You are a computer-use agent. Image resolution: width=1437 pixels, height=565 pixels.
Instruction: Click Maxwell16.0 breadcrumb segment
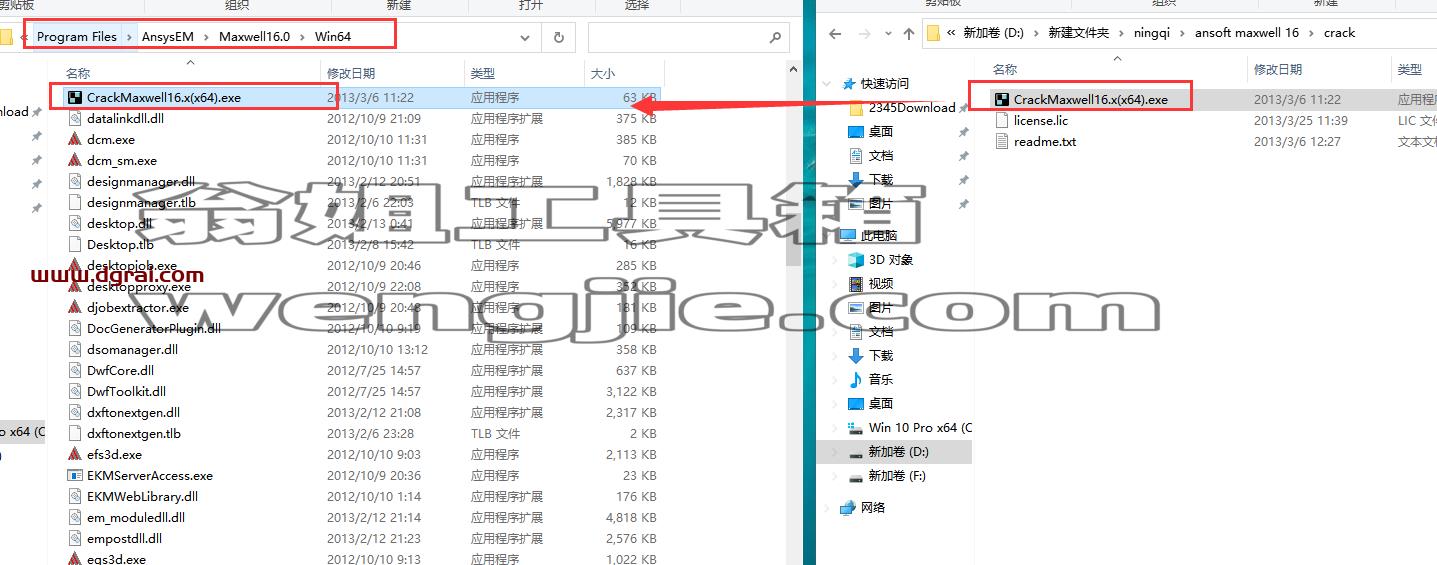254,37
